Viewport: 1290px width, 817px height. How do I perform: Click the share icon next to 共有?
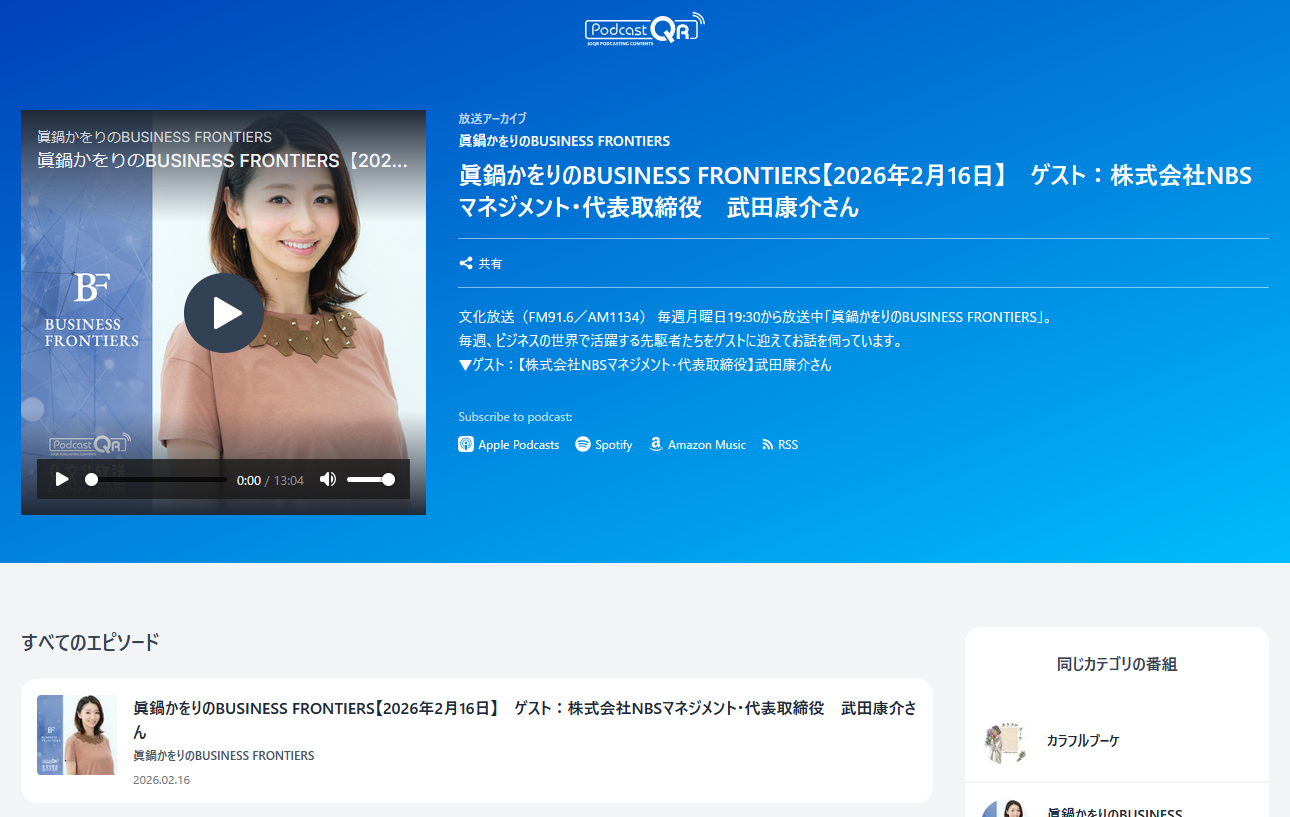(466, 264)
